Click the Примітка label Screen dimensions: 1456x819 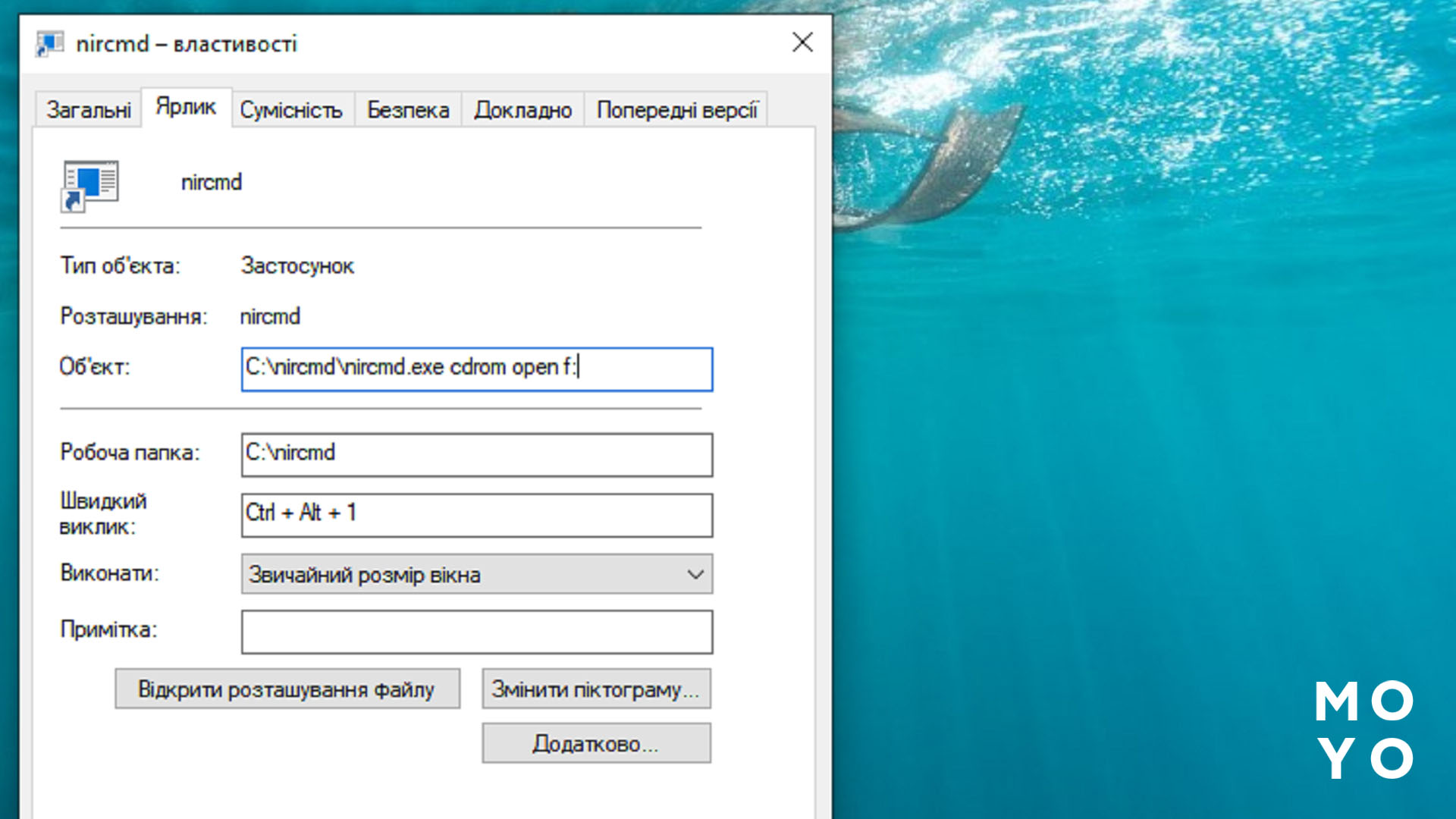click(108, 629)
